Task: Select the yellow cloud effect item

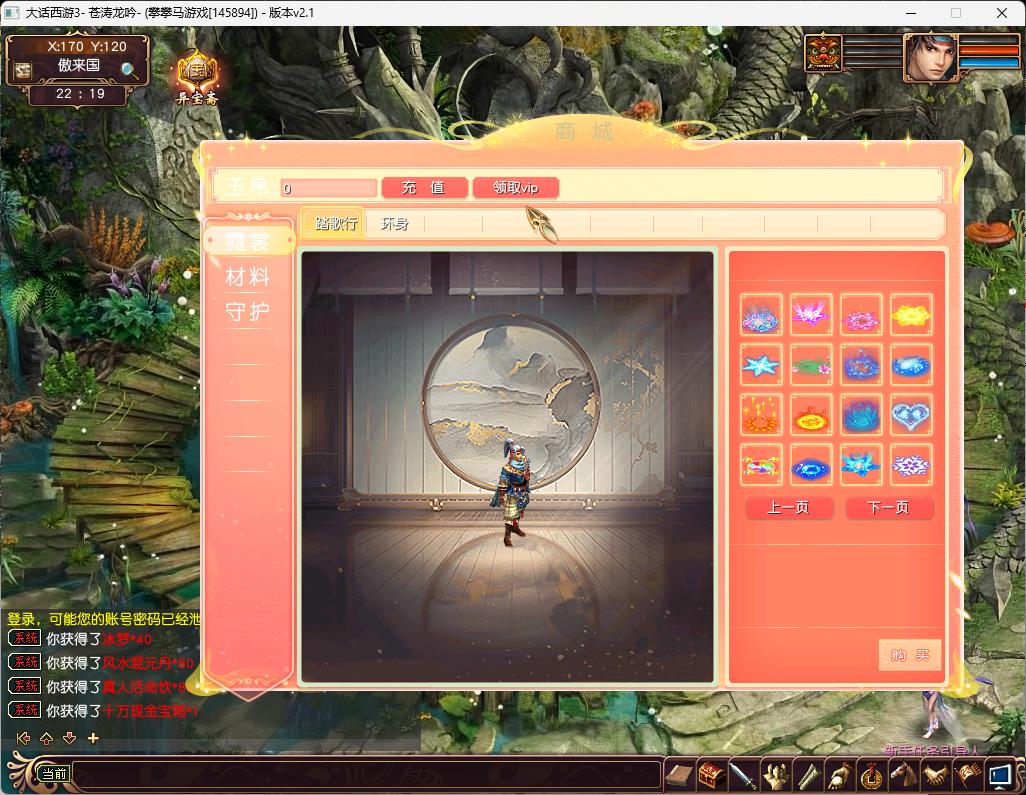Action: 910,315
